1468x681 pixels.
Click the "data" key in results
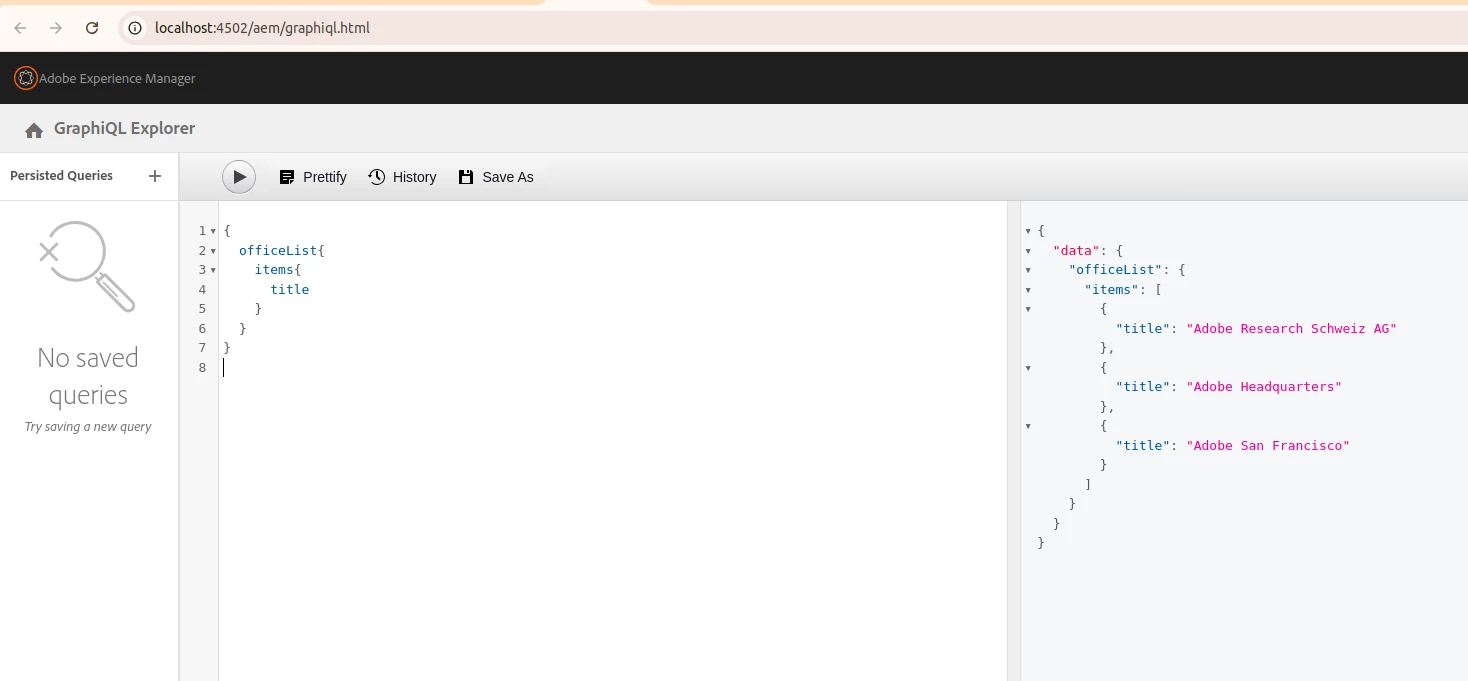1077,250
